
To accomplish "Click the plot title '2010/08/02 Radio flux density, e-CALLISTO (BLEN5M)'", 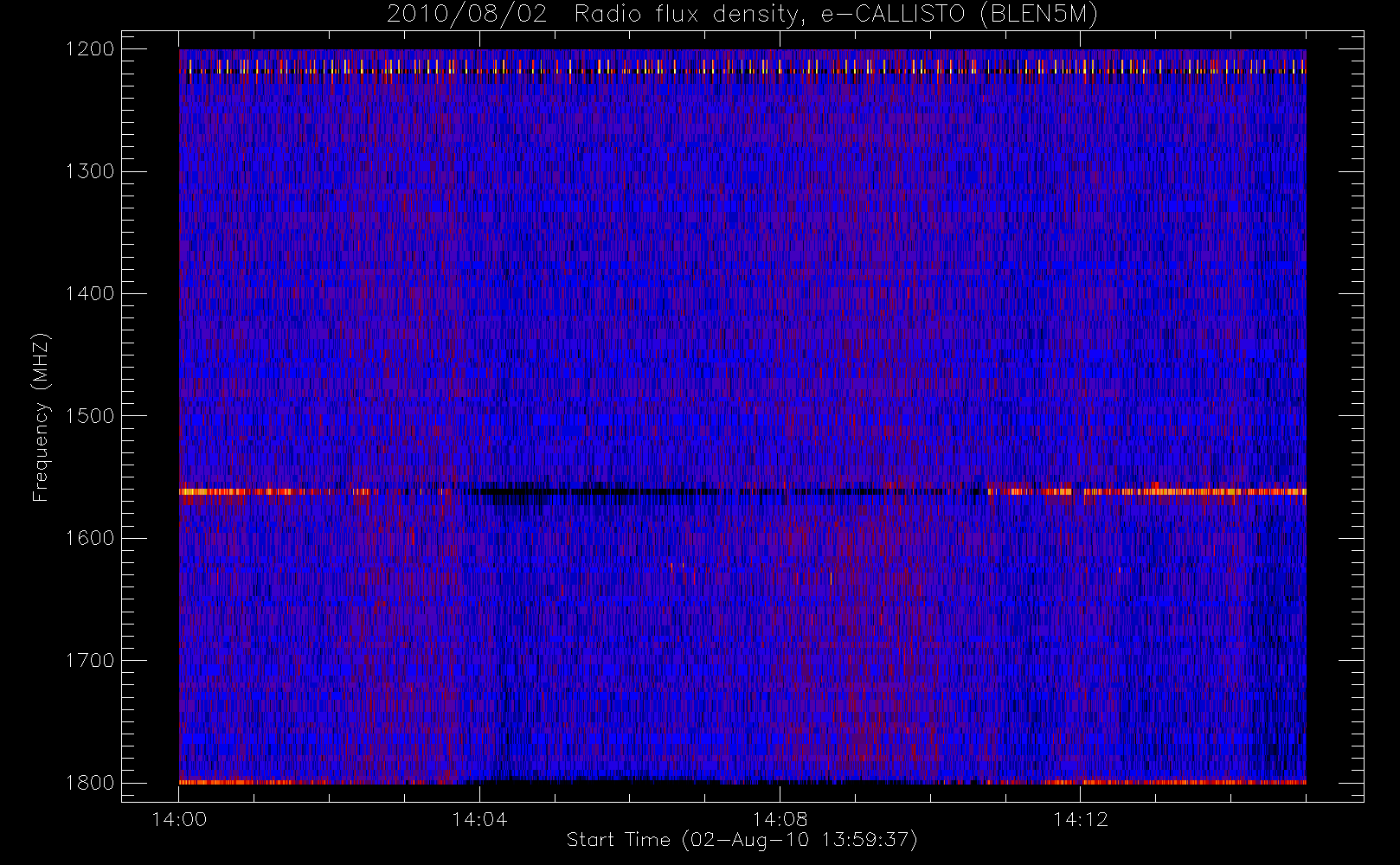I will pos(742,15).
